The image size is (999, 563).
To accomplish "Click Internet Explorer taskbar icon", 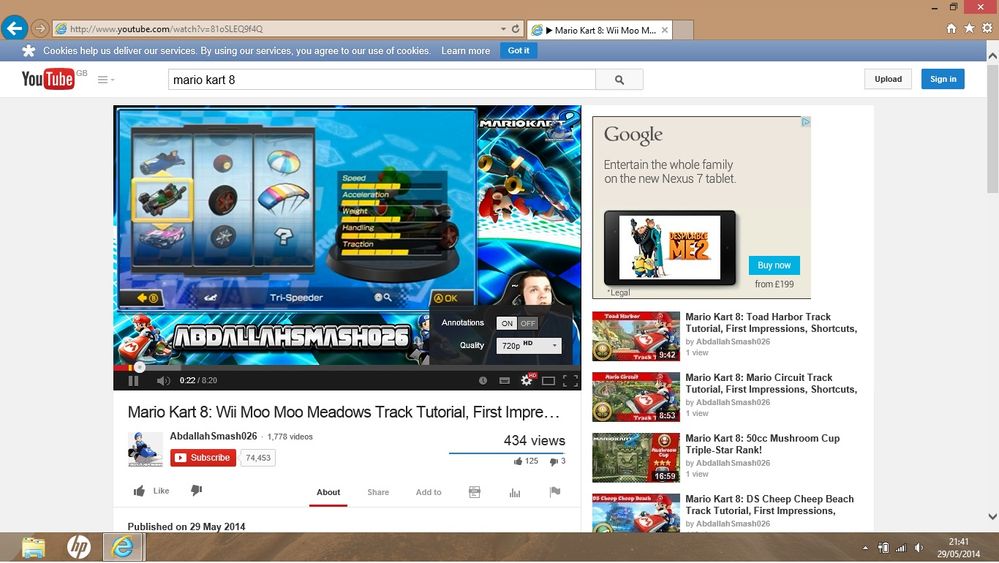I will tap(123, 547).
